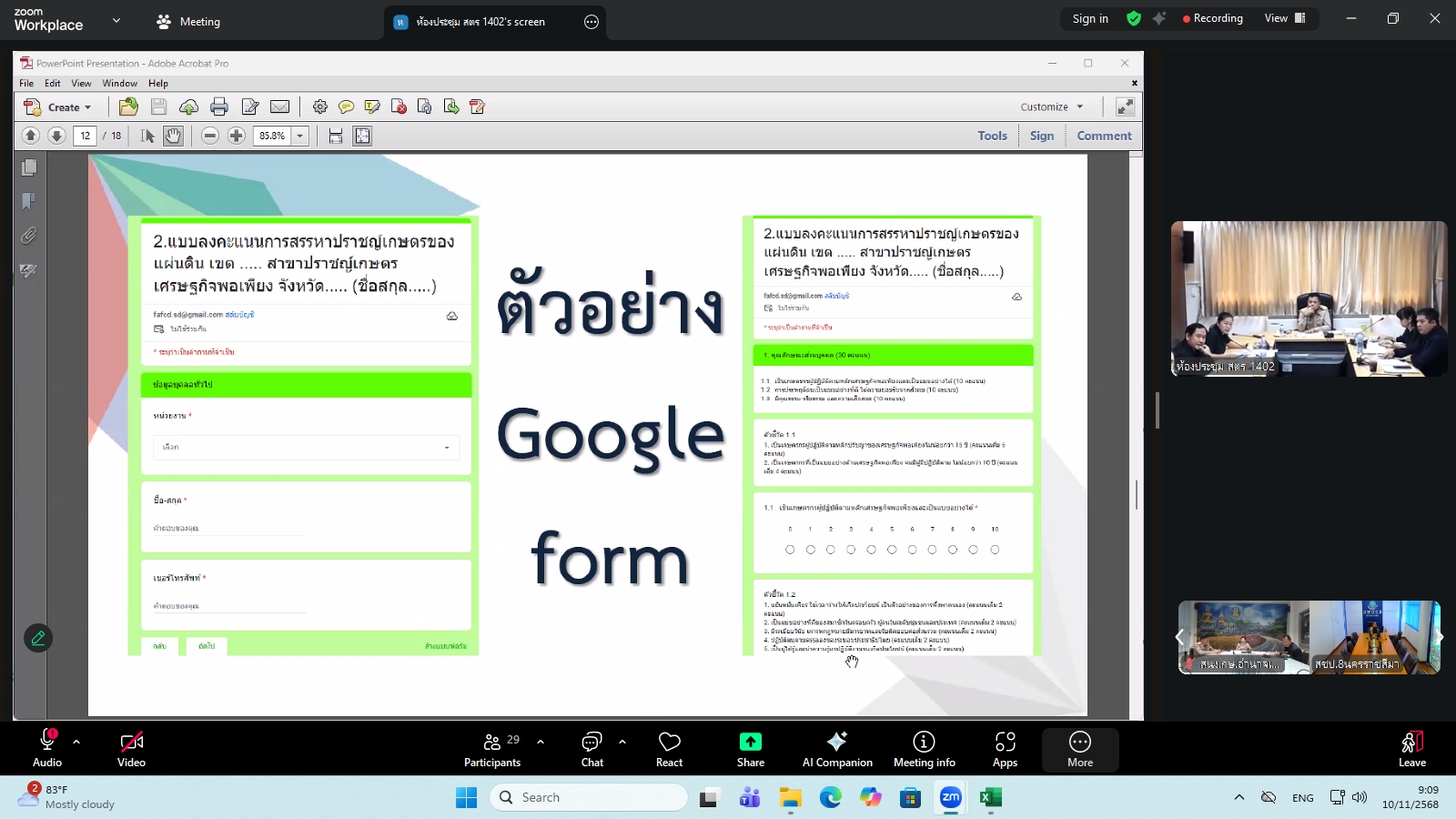Screen dimensions: 1456x819
Task: Mute your microphone in Zoom
Action: (46, 748)
